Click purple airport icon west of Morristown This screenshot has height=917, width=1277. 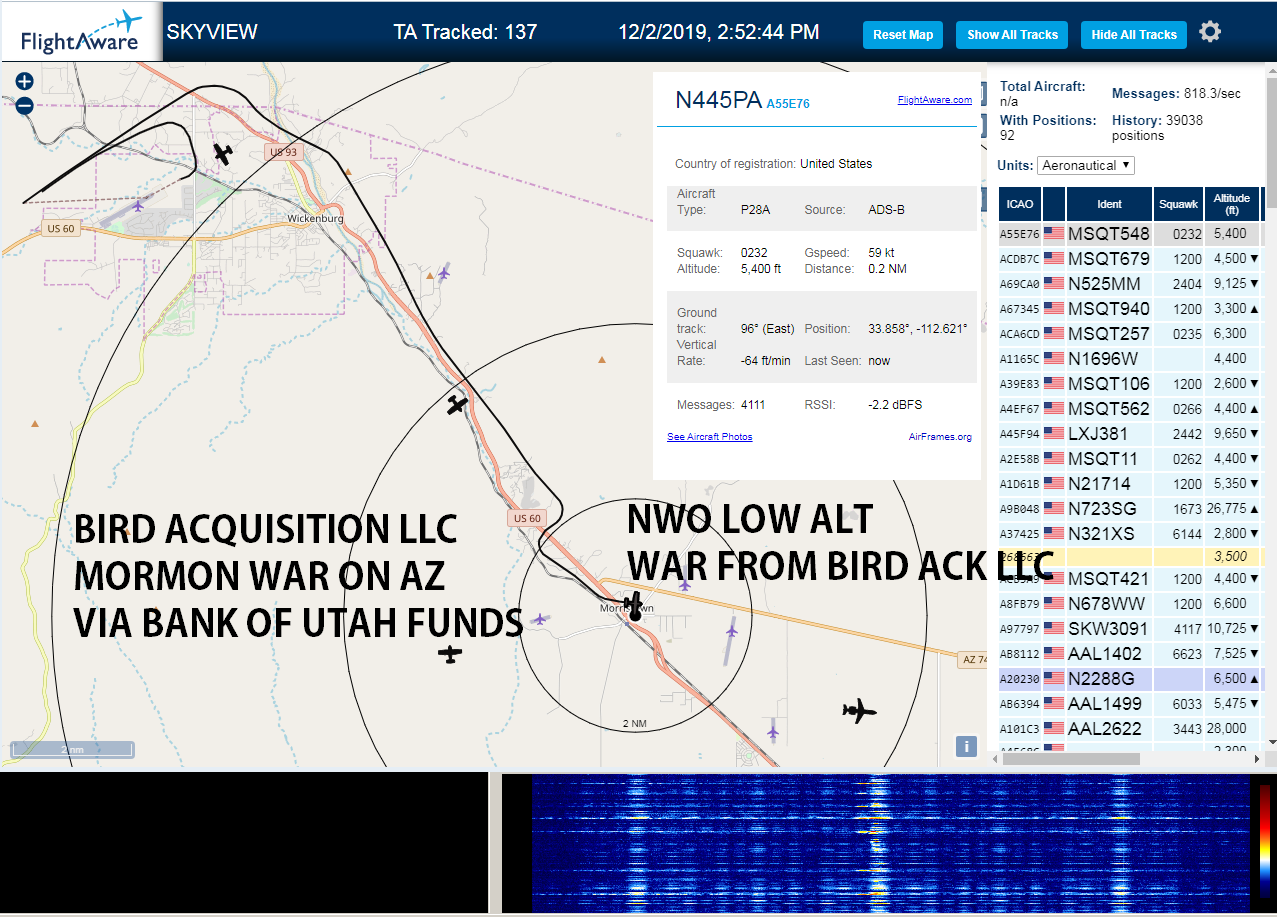(x=541, y=620)
